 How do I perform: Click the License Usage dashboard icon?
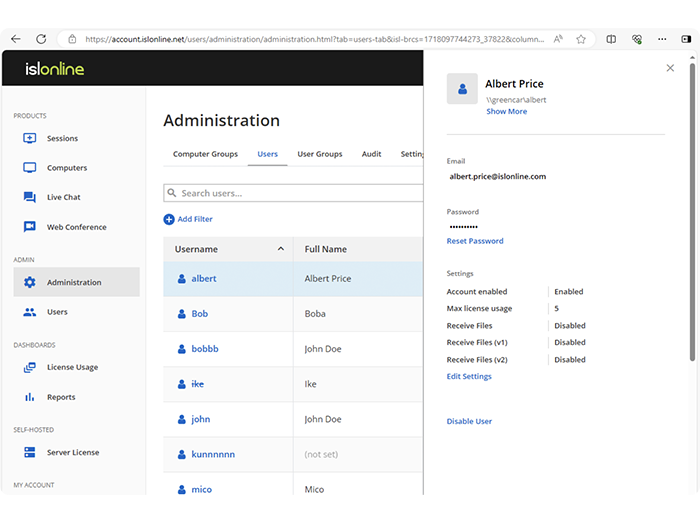tap(30, 367)
